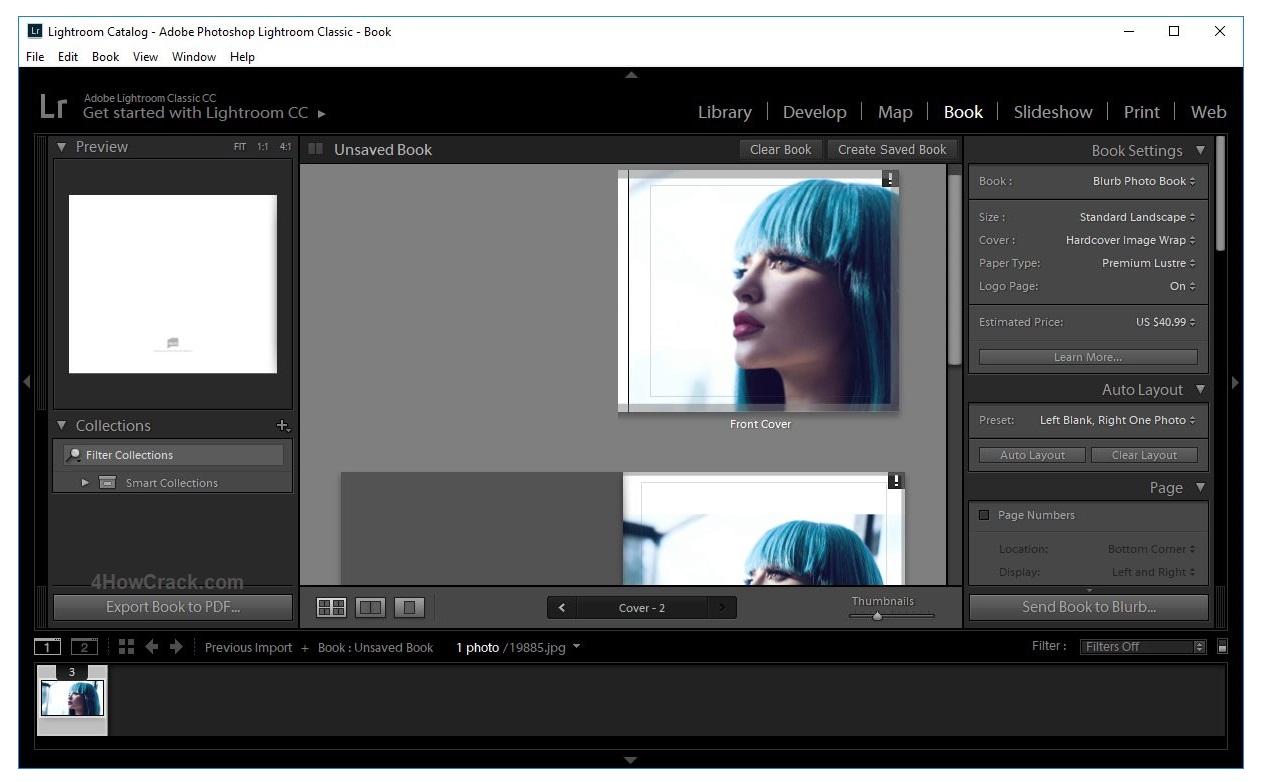Click Export Book to PDF button
Screen dimensions: 1264x782
coord(173,607)
